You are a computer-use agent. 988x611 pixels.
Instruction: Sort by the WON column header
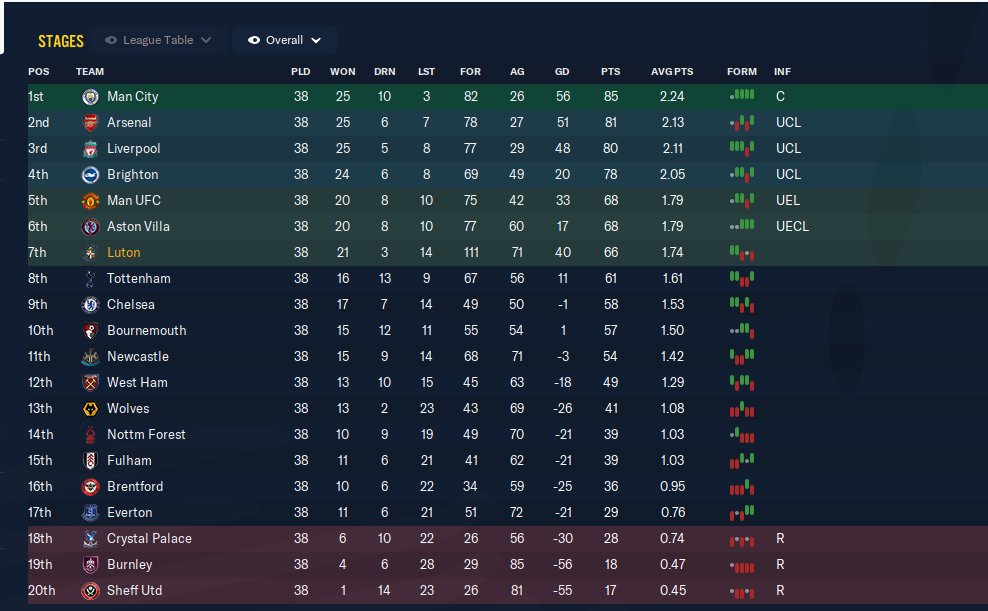[x=343, y=72]
